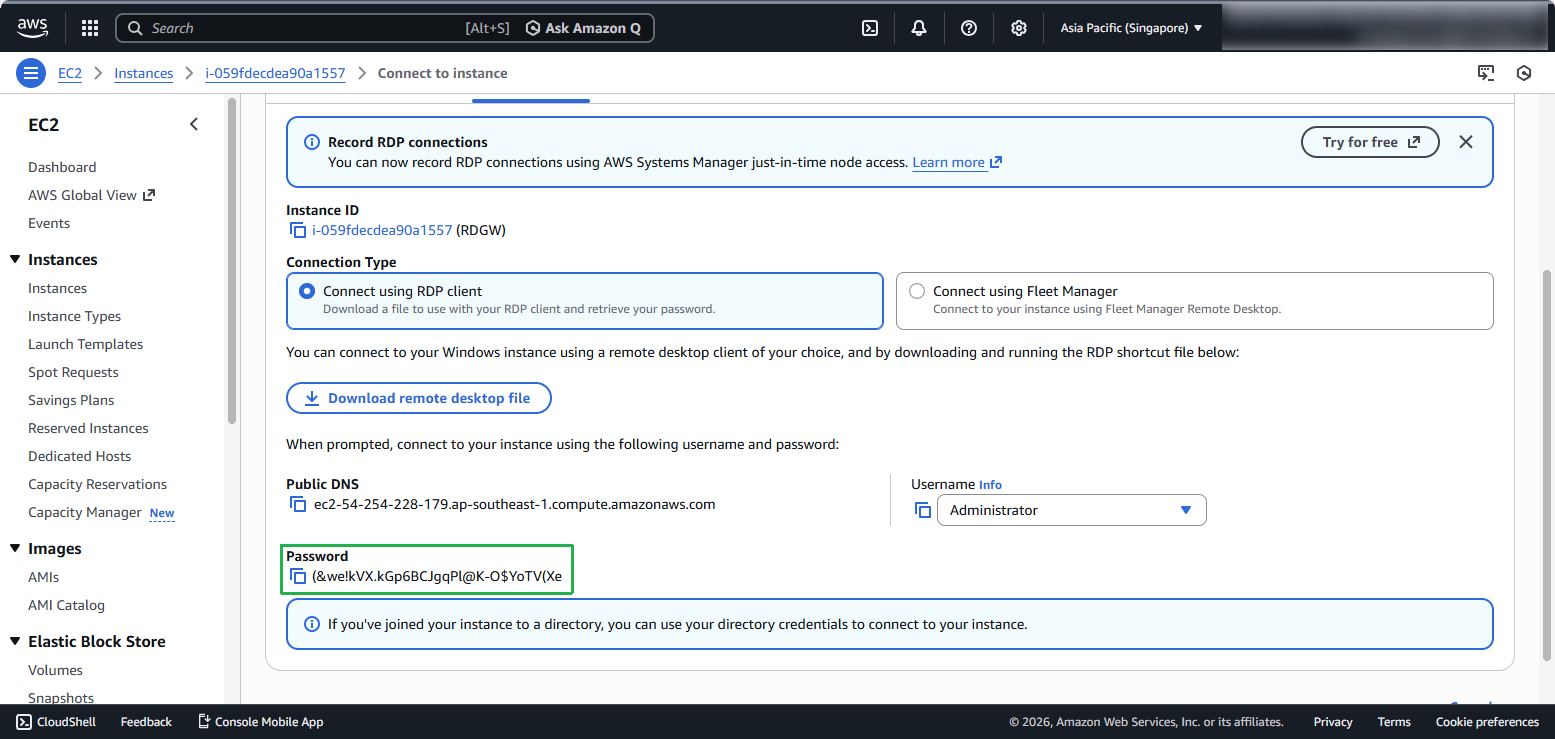Select Connect using Fleet Manager option

pos(917,291)
